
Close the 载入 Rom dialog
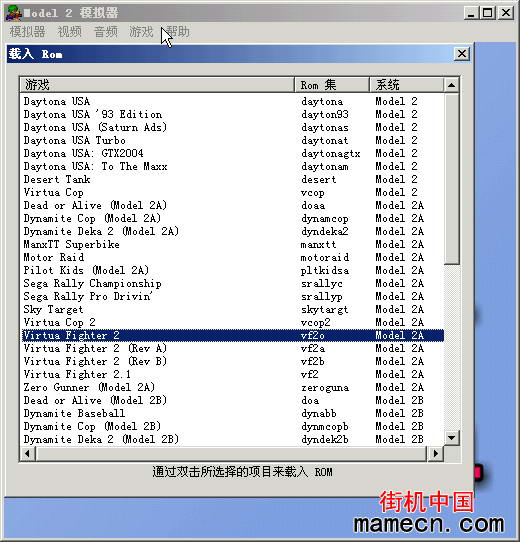(x=462, y=54)
